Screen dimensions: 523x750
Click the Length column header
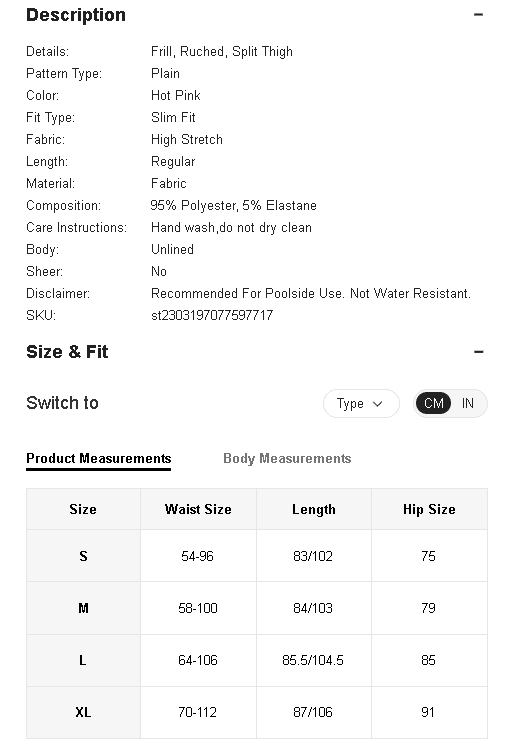pyautogui.click(x=314, y=509)
